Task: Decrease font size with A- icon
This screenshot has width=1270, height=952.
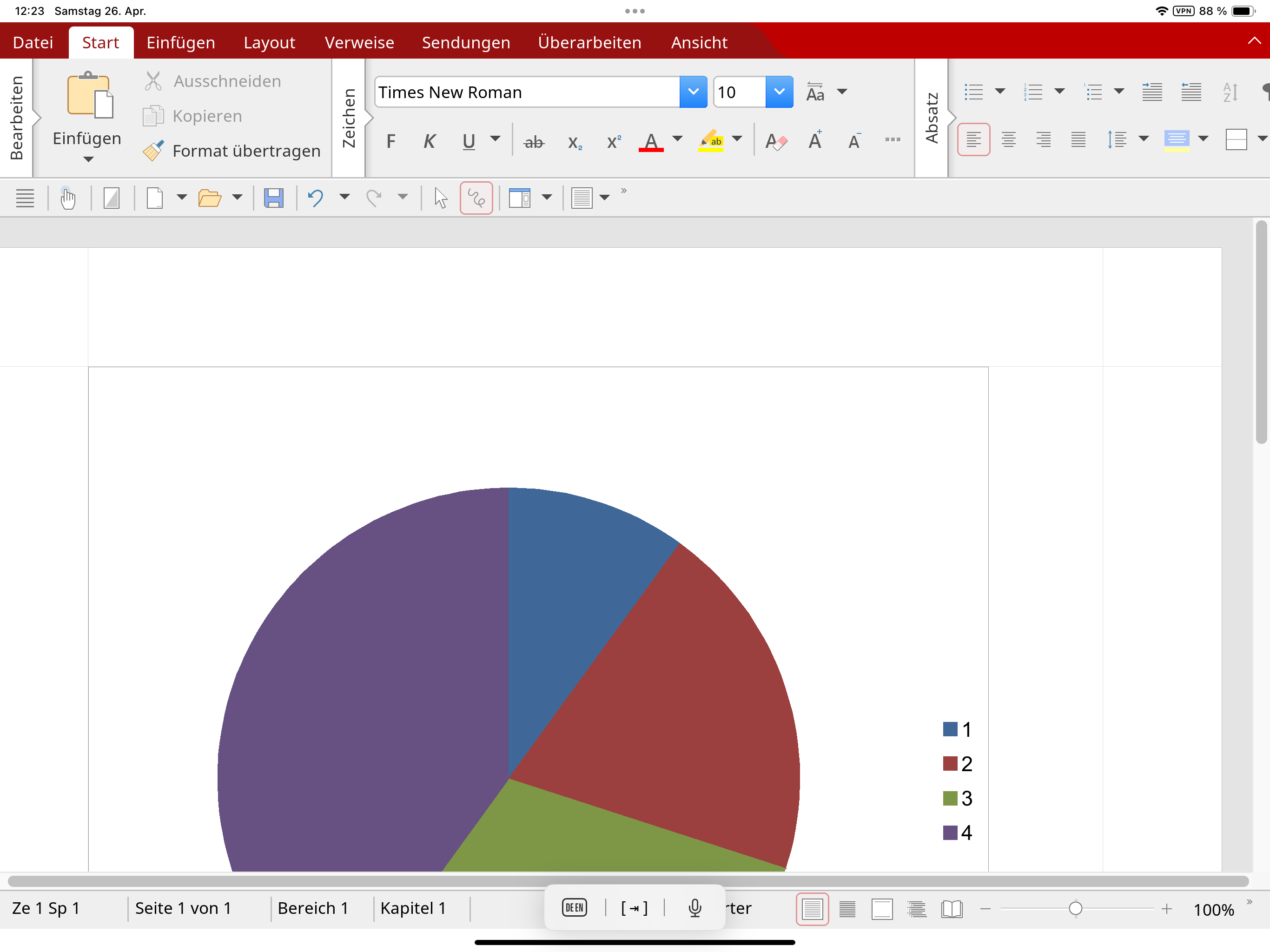Action: pyautogui.click(x=854, y=140)
